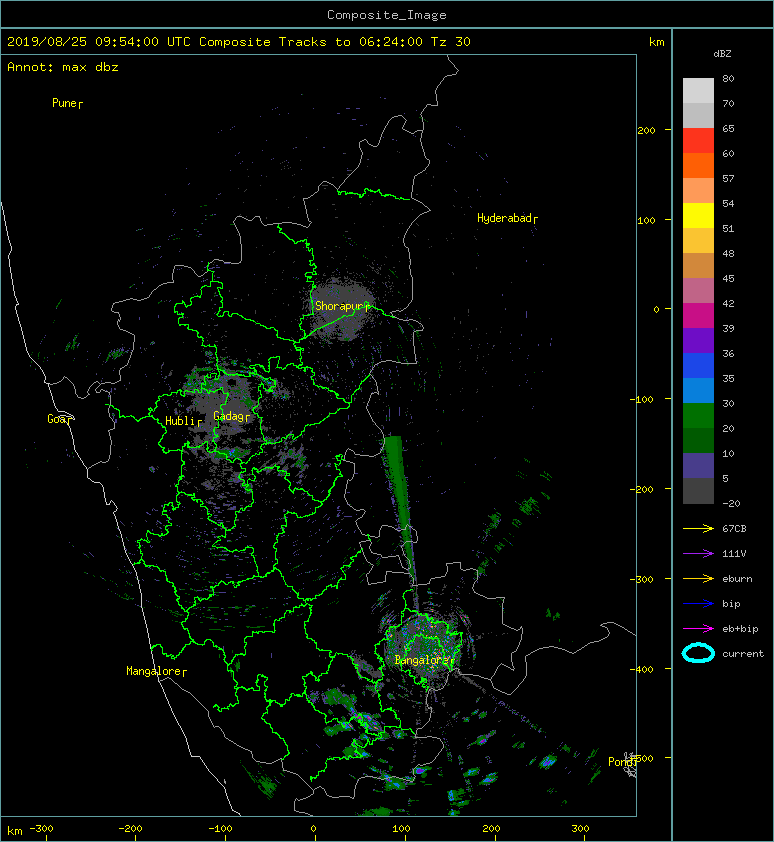
Task: Click the 'Annot: max dbz' annotation label
Action: point(63,67)
